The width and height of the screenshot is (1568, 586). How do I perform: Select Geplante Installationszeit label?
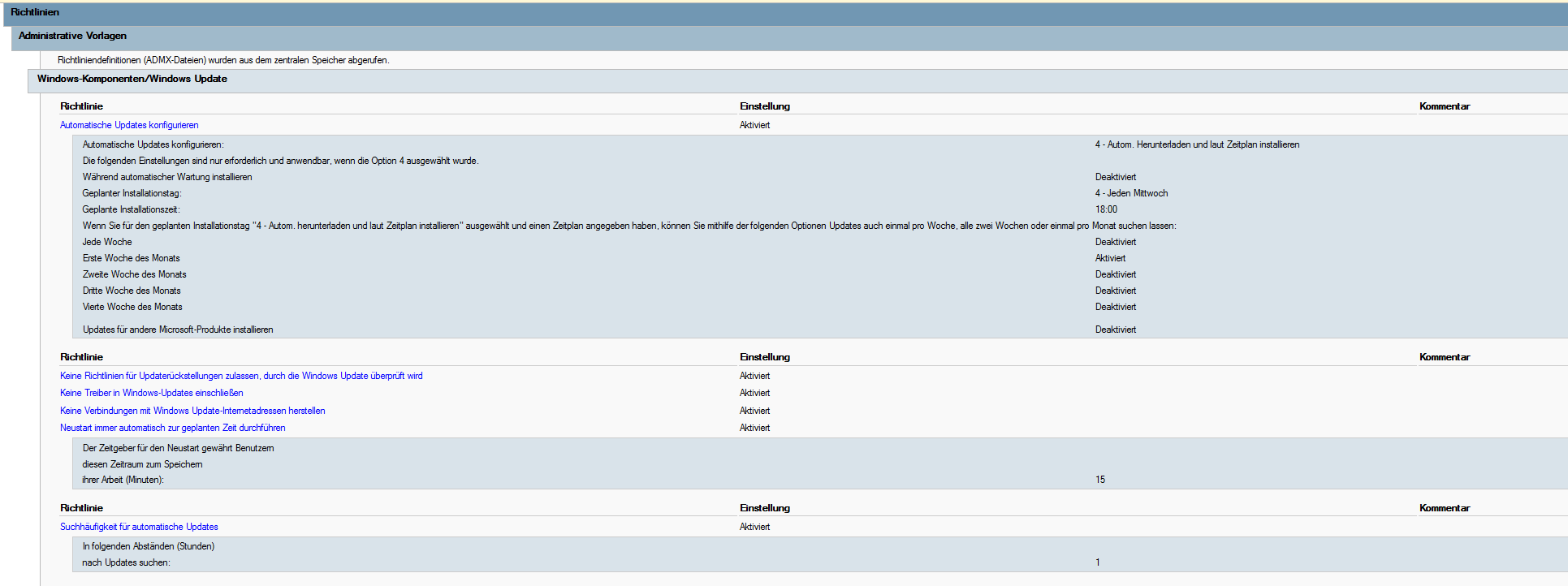click(x=131, y=209)
